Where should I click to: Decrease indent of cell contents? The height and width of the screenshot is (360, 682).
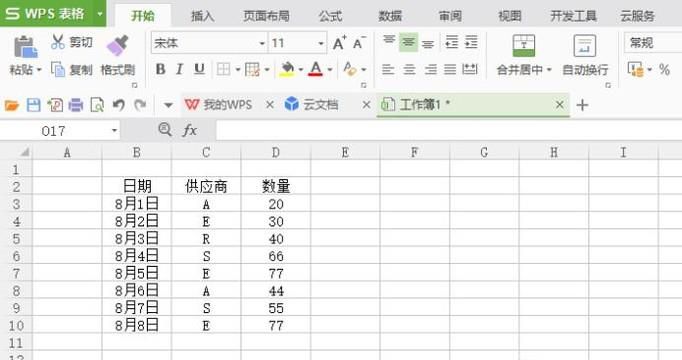tap(451, 42)
